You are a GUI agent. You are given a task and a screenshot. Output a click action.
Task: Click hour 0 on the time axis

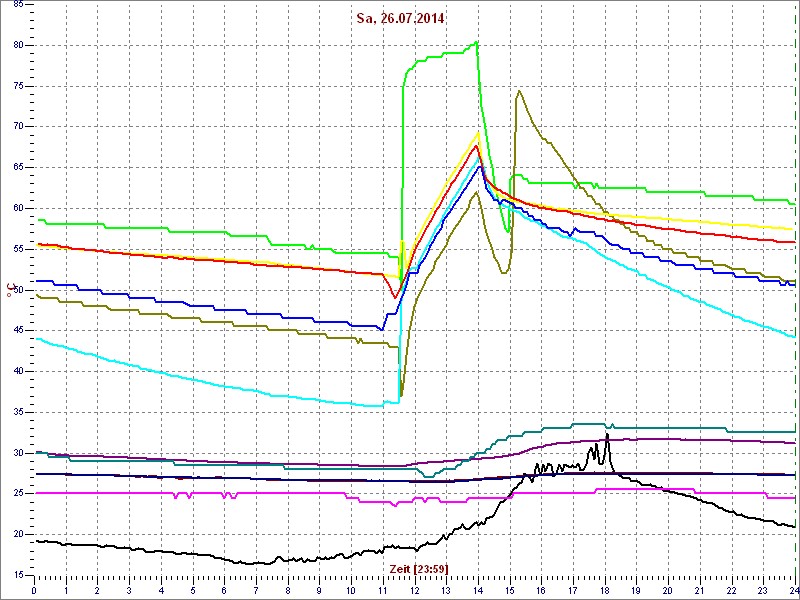coord(34,591)
